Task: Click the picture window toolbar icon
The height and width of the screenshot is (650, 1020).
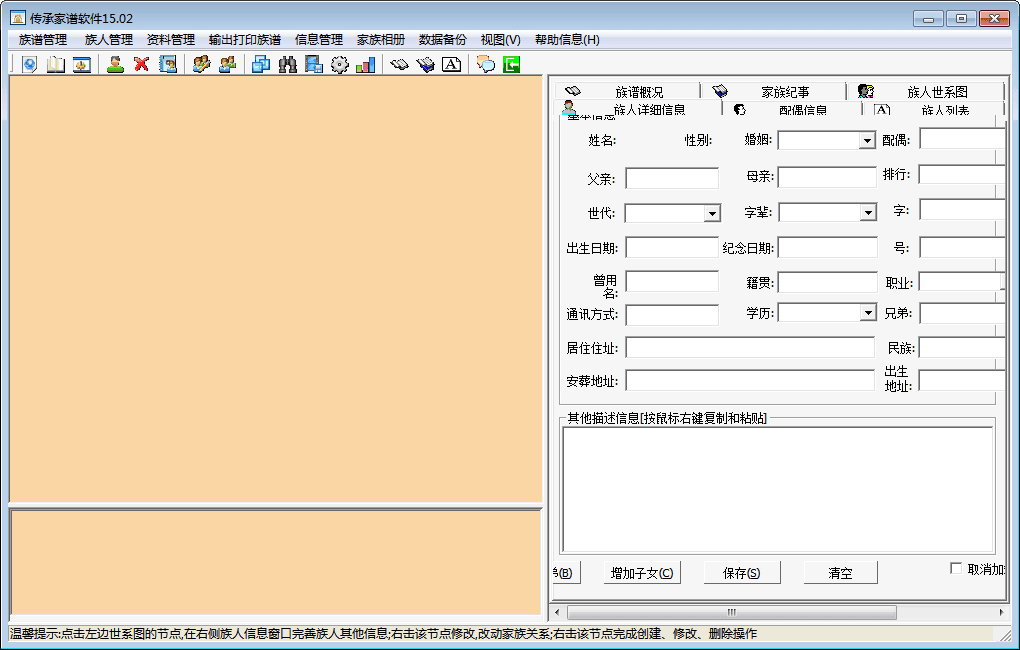Action: point(82,64)
